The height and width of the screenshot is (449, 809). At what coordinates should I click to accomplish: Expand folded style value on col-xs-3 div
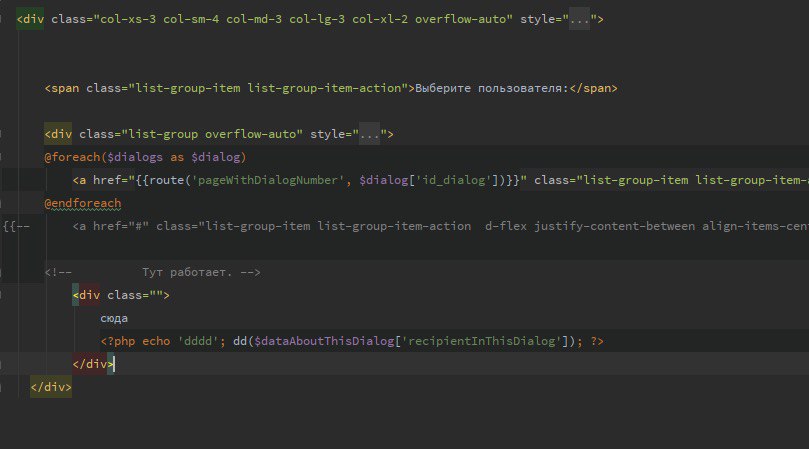579,20
